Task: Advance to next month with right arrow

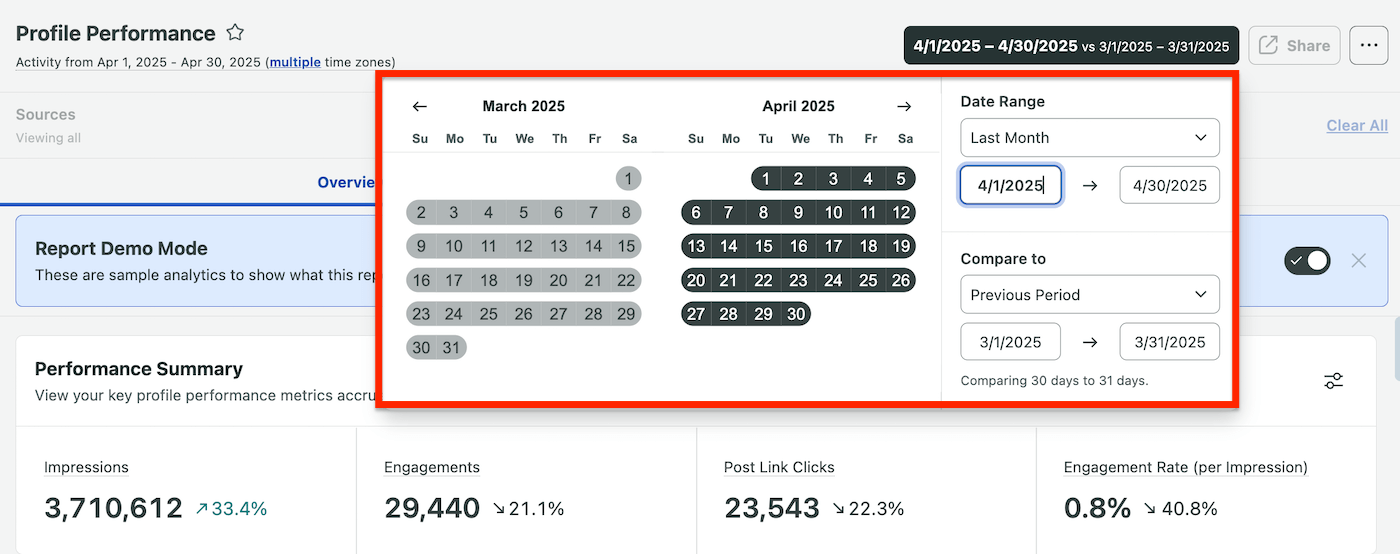Action: click(x=904, y=106)
